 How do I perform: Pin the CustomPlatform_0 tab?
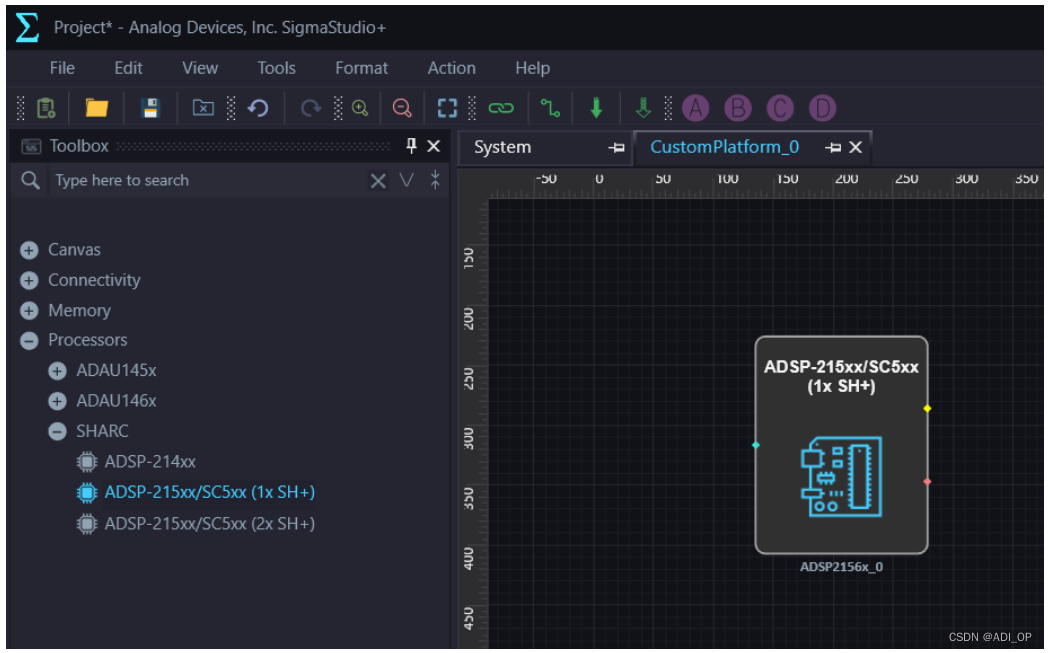pos(833,148)
